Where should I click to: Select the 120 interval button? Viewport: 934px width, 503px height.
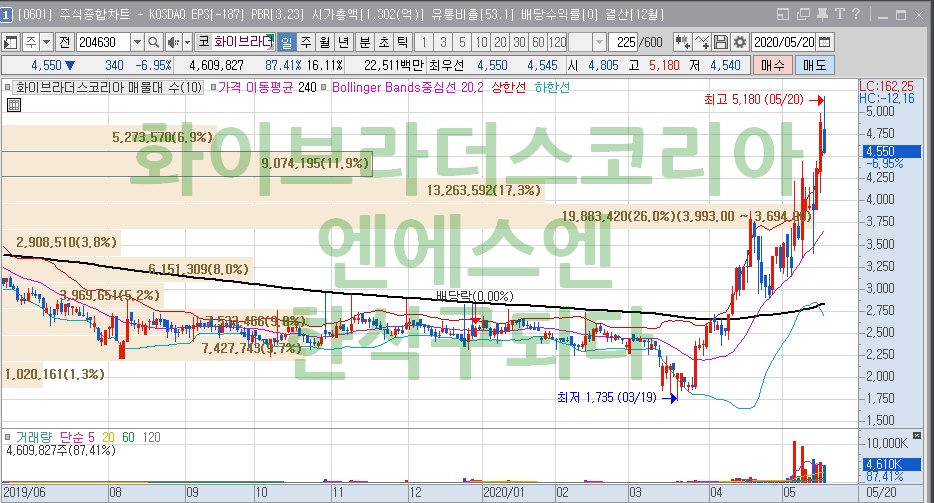pyautogui.click(x=557, y=42)
